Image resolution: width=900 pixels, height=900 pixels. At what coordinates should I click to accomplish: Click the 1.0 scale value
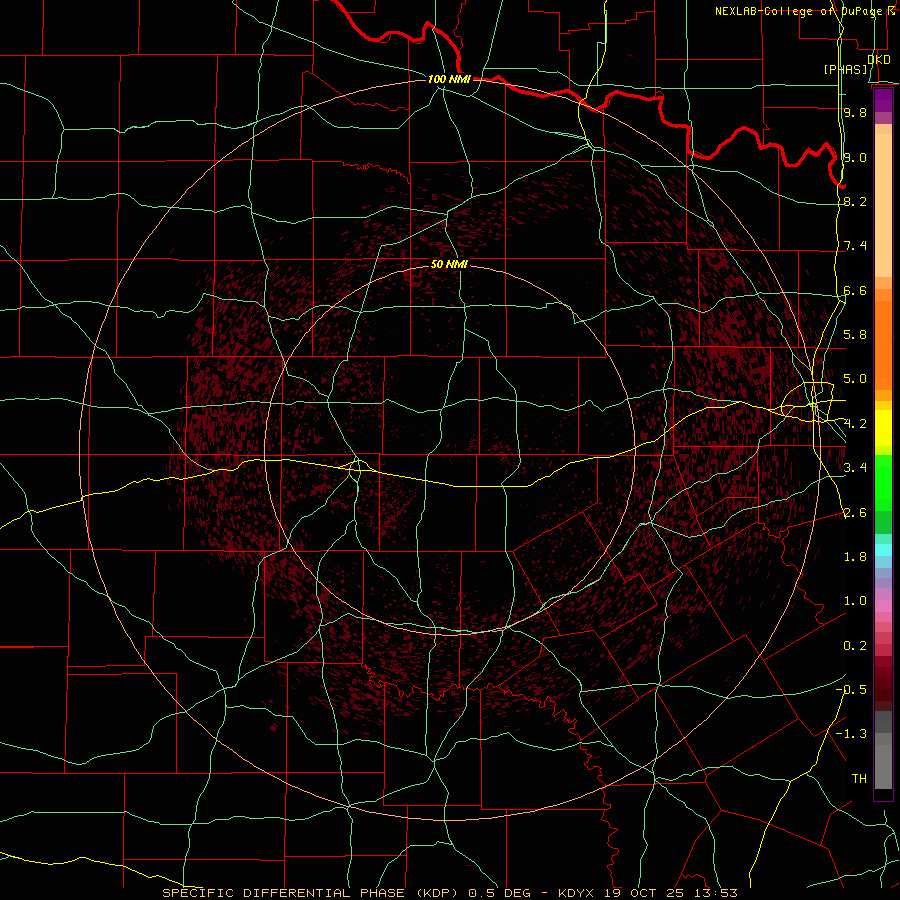point(855,600)
